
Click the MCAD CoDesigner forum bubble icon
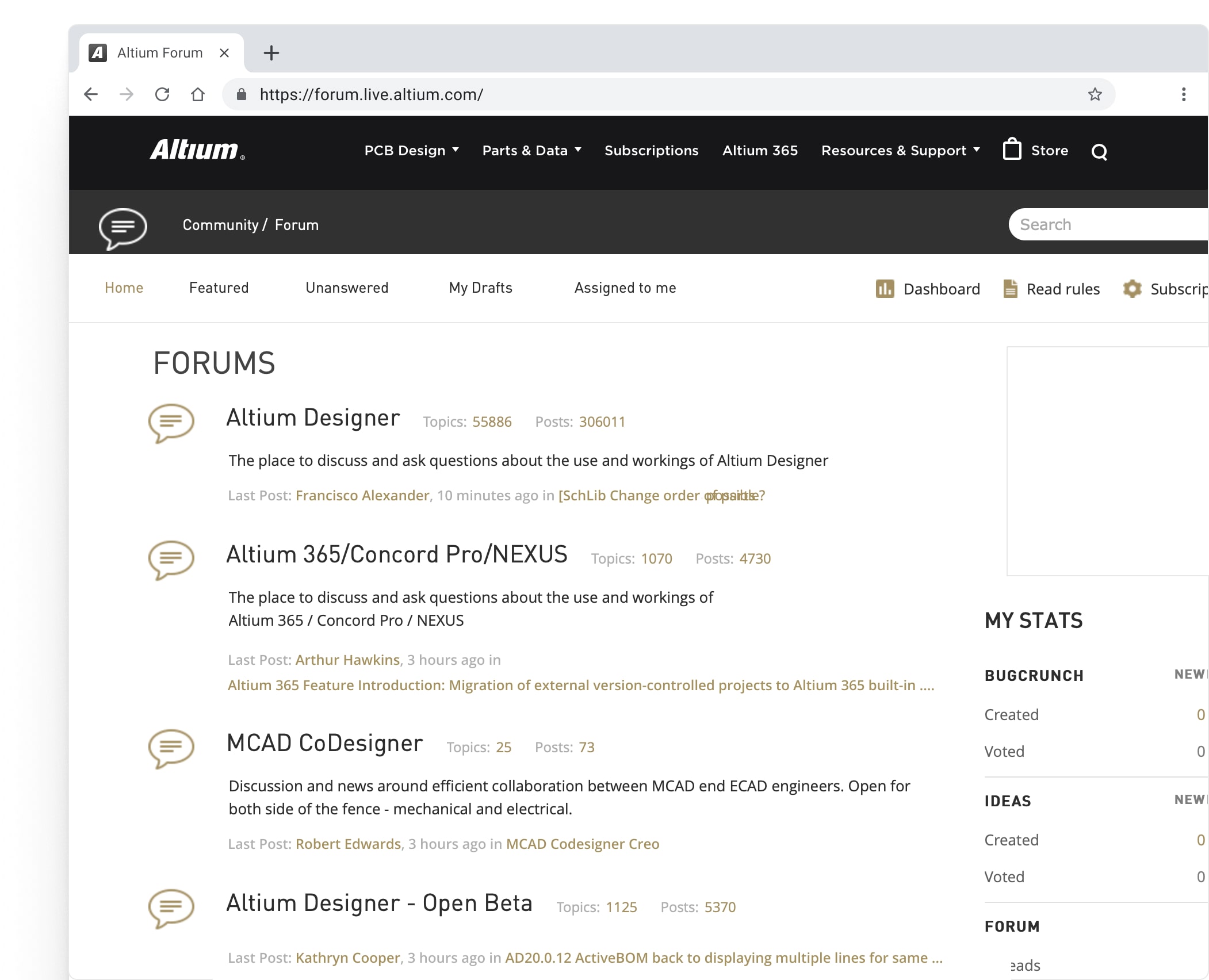click(171, 748)
